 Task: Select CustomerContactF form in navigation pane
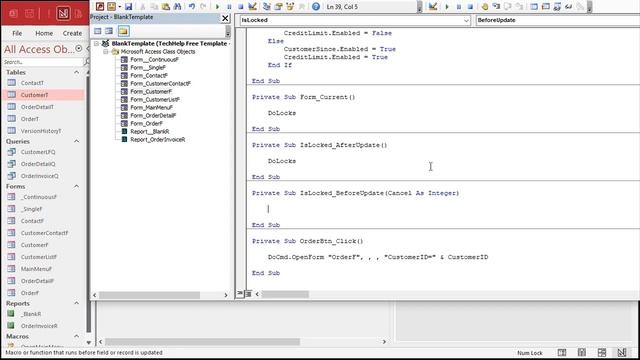43,233
